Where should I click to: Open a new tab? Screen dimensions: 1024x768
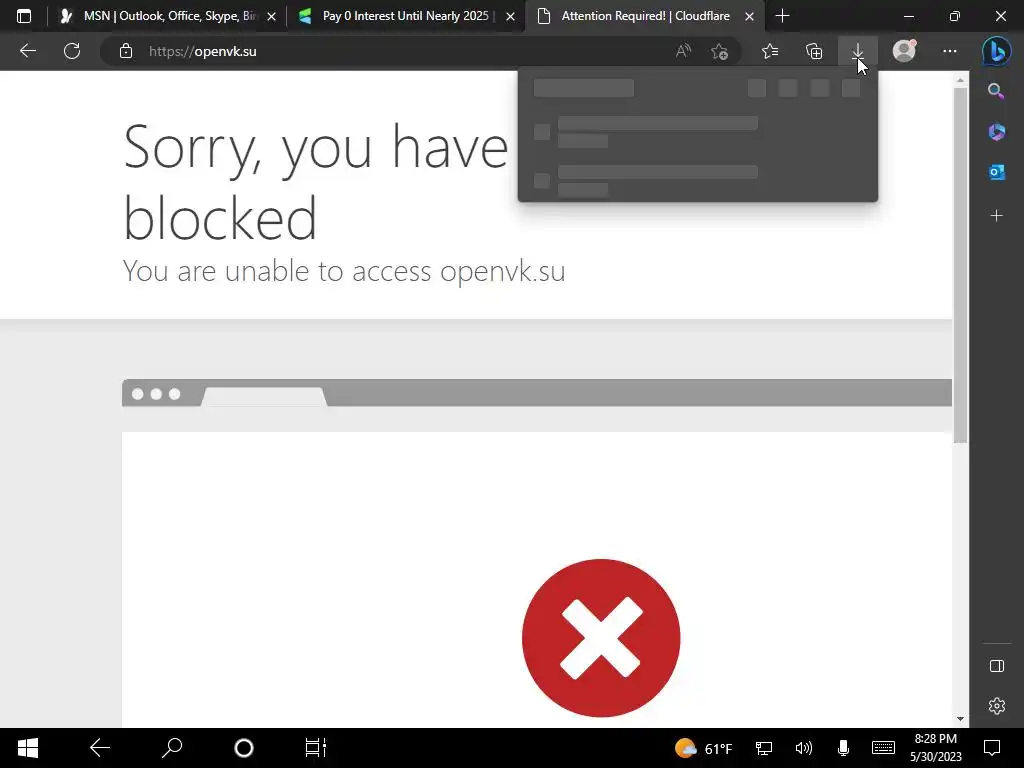click(x=782, y=16)
